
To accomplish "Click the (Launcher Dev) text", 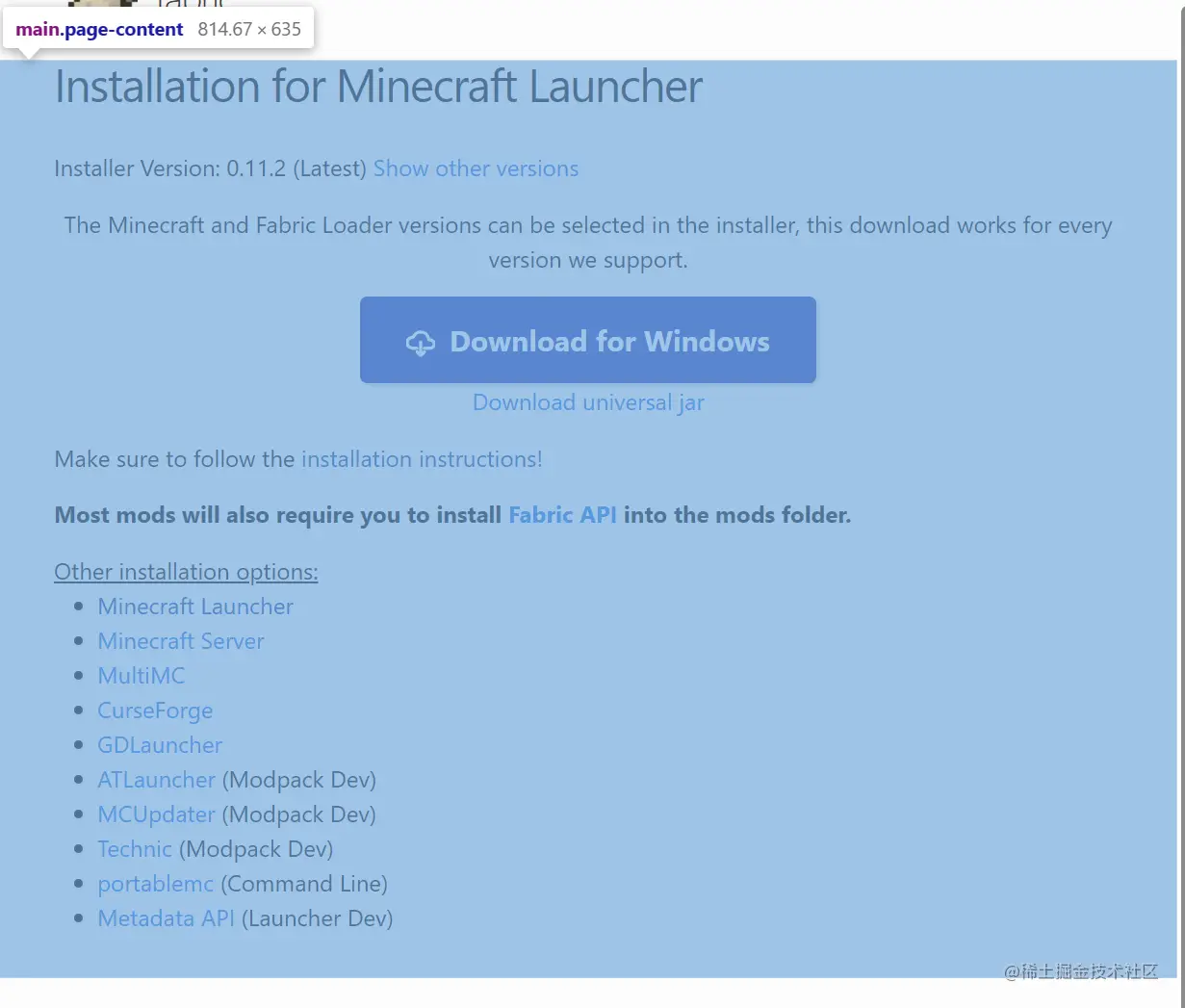I will [317, 918].
